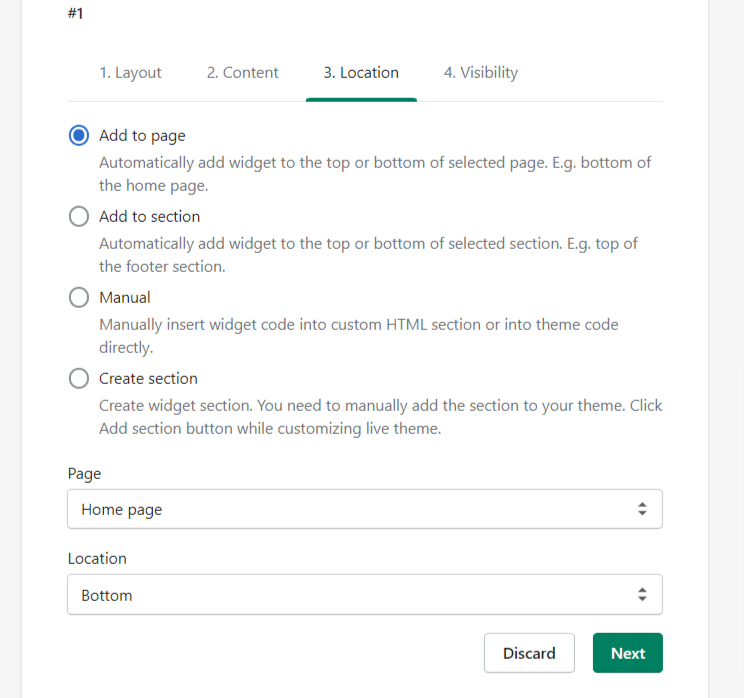Switch to the 2. Content tab
This screenshot has width=744, height=698.
242,73
